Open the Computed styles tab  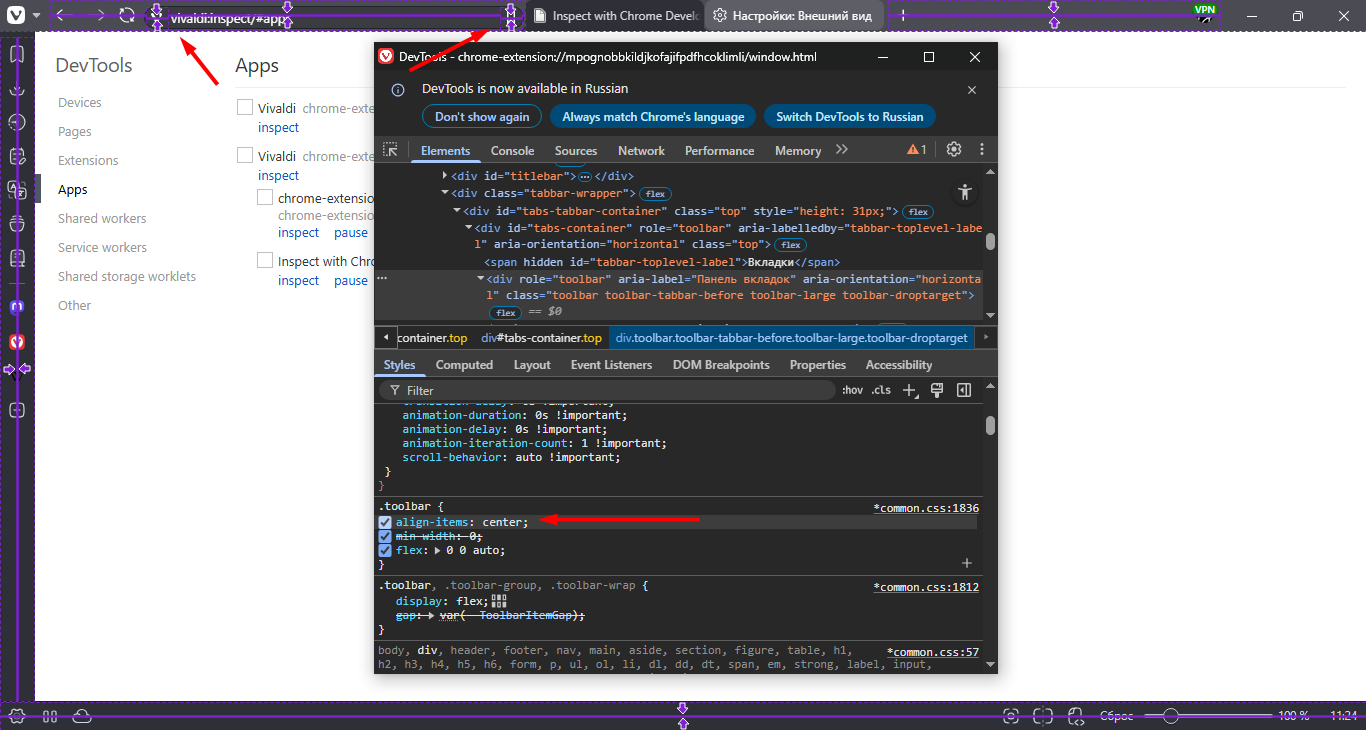click(x=464, y=365)
